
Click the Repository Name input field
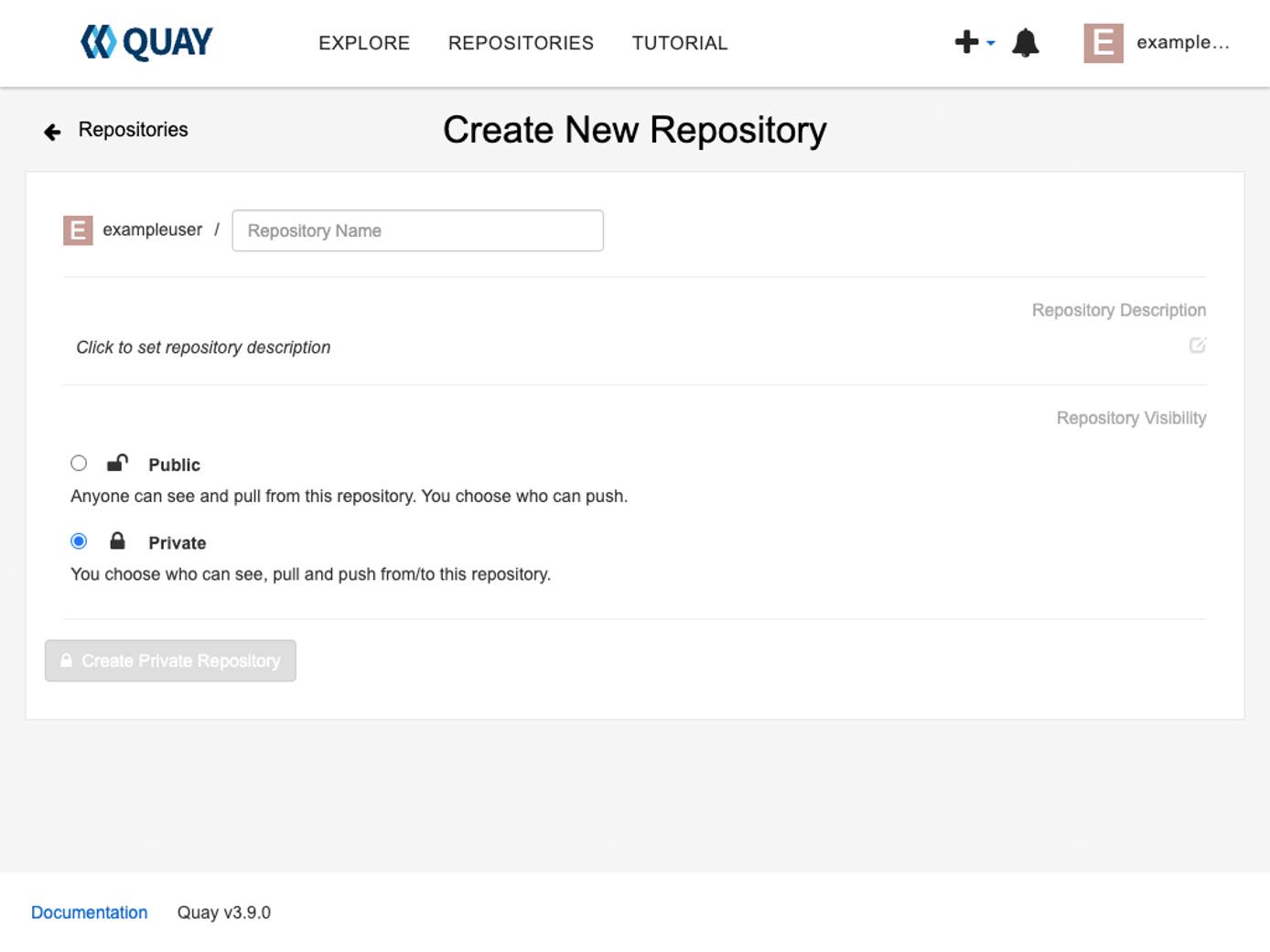pos(417,230)
